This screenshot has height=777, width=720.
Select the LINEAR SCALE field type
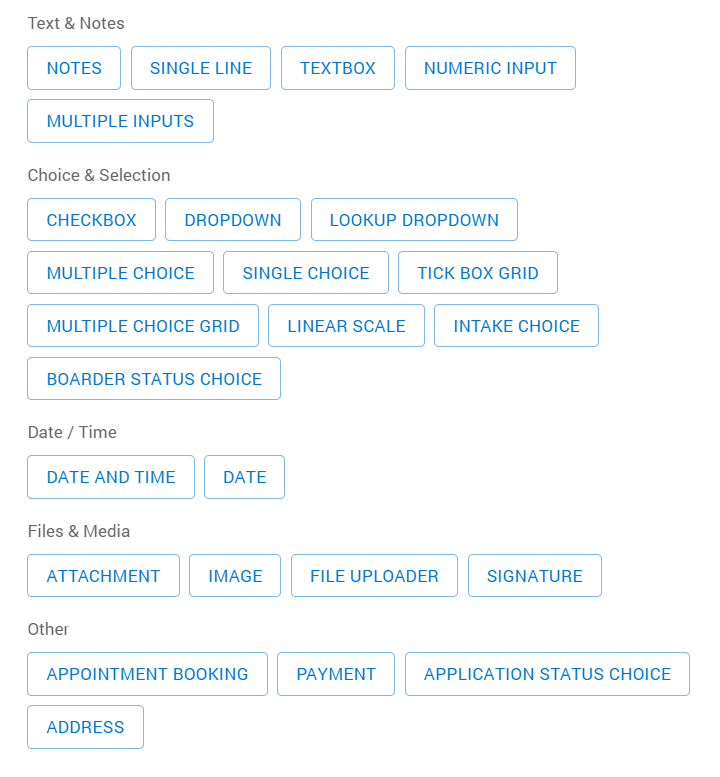(346, 326)
